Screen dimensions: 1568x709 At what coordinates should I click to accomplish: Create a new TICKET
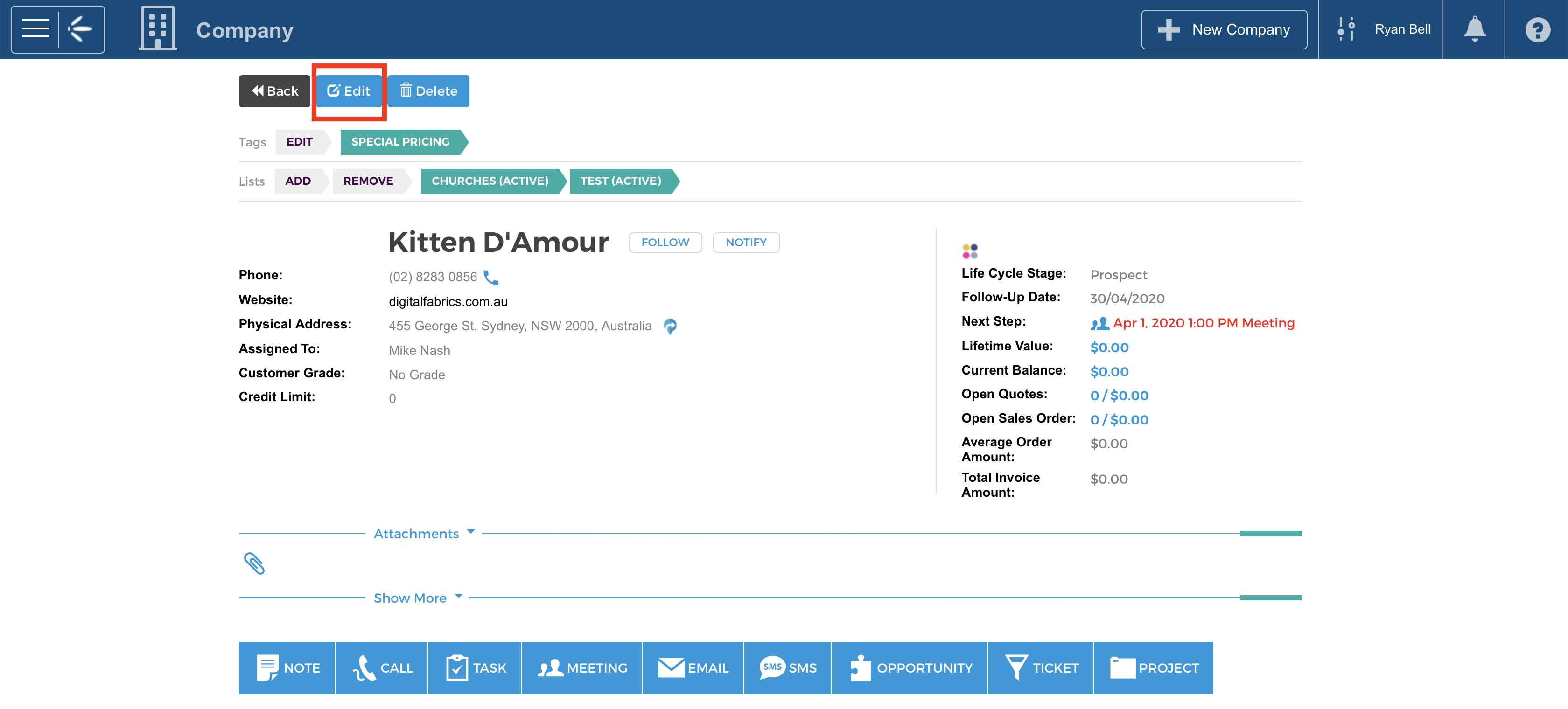pos(1040,667)
